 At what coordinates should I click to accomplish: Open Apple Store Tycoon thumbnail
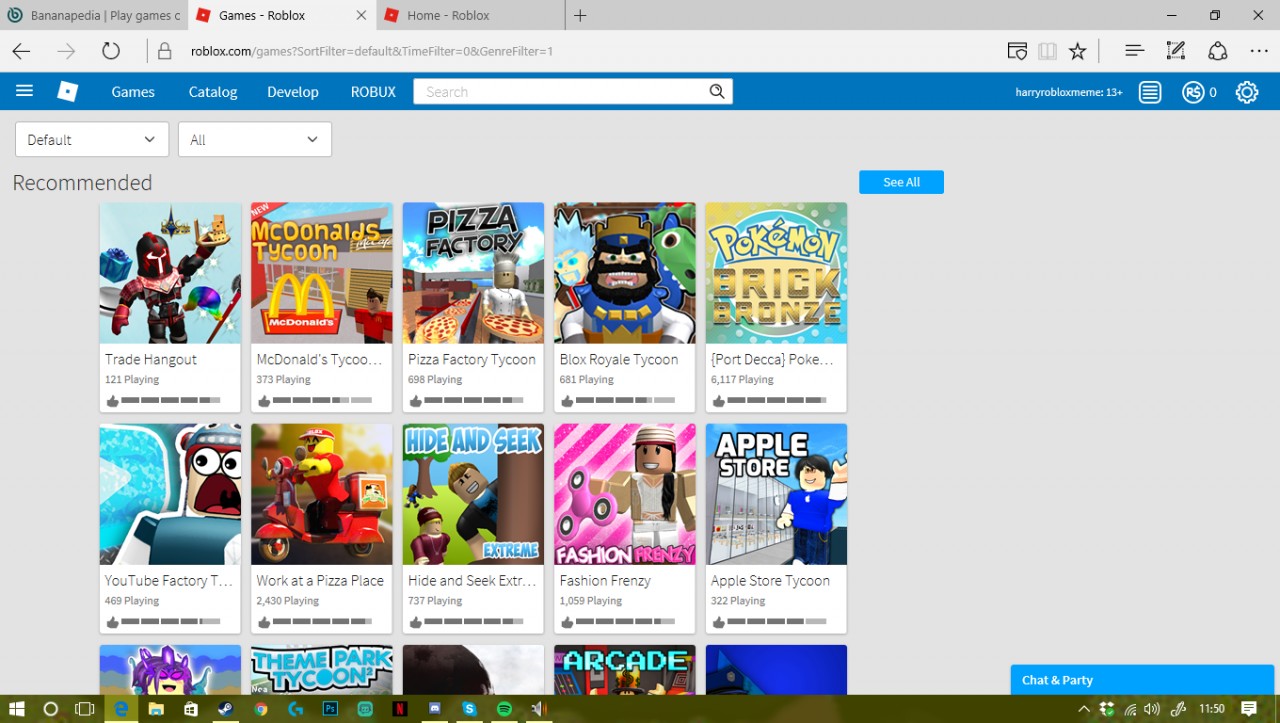coord(776,494)
